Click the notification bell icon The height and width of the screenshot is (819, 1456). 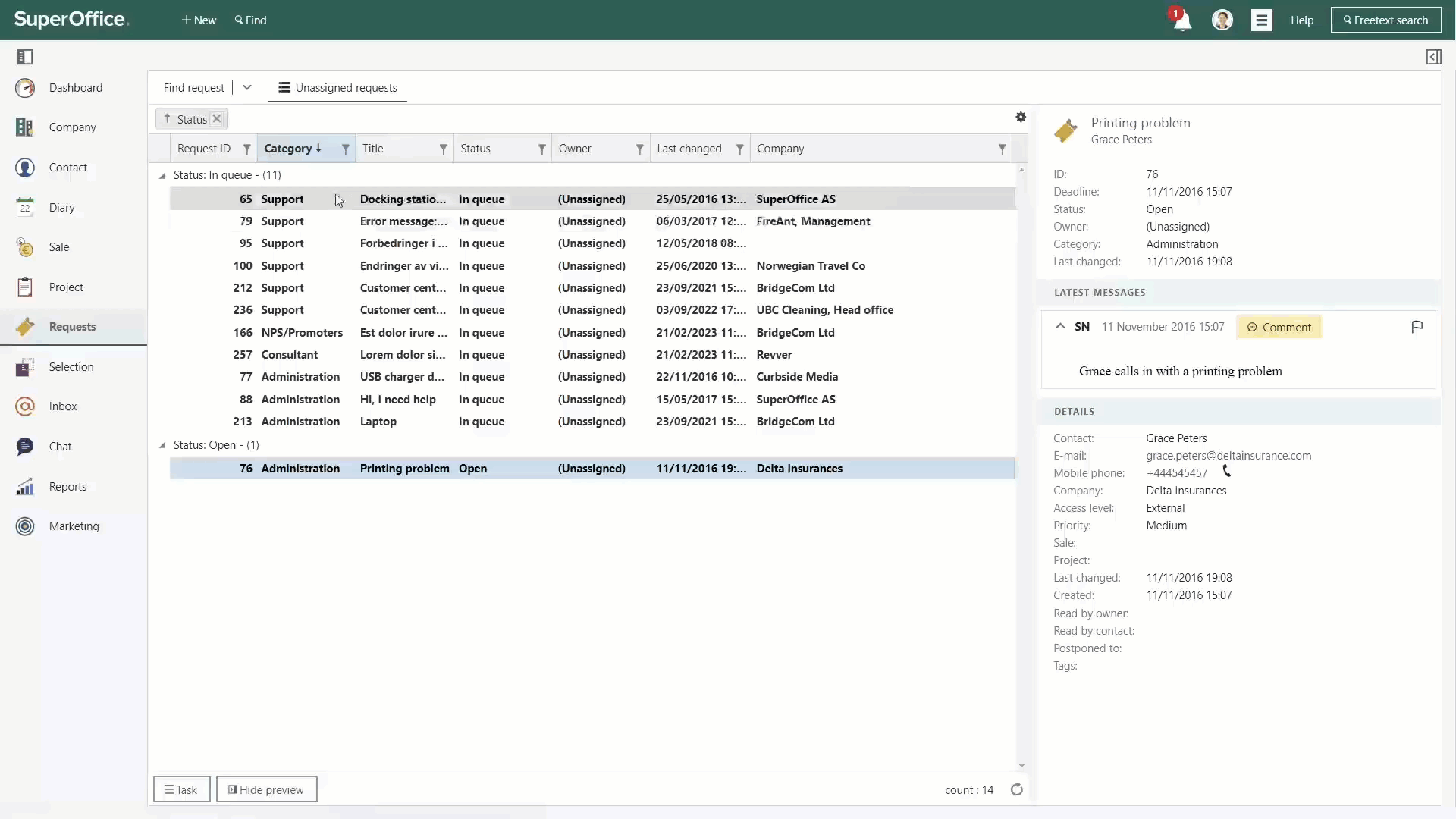click(1181, 20)
